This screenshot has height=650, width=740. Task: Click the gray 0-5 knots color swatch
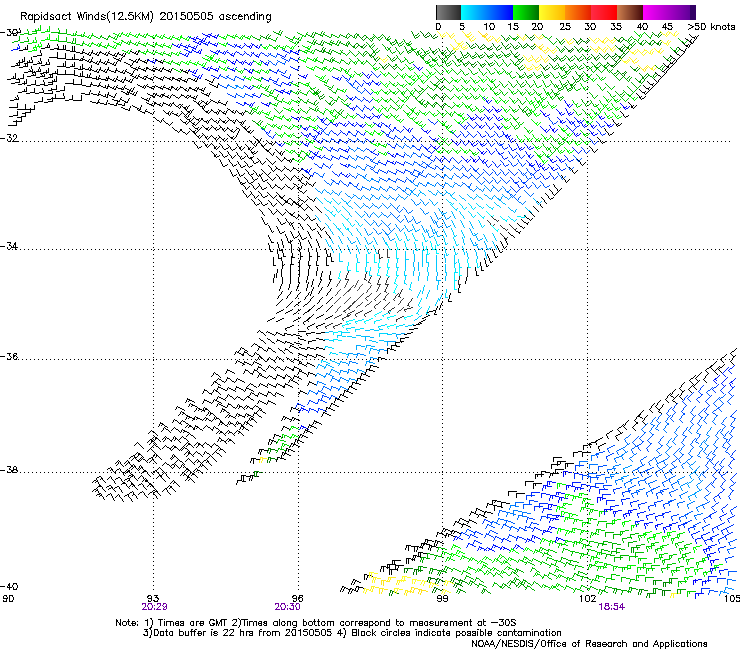448,12
